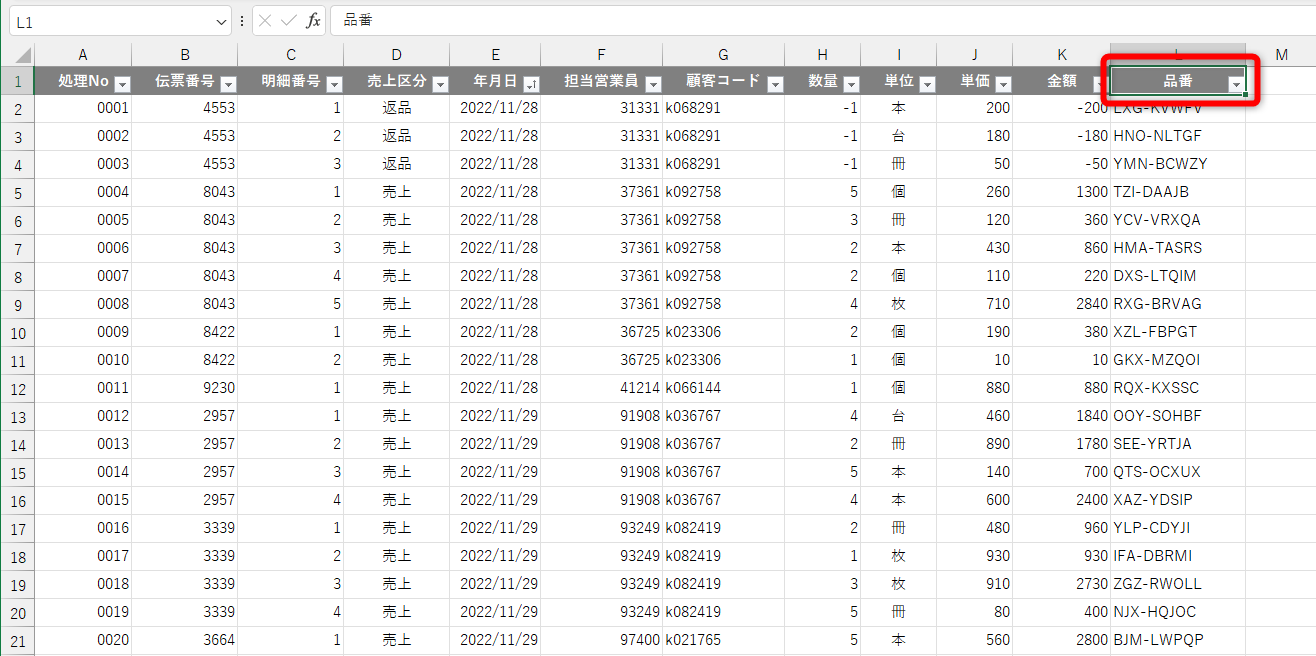Click the Select All corner triangle

tap(21, 55)
